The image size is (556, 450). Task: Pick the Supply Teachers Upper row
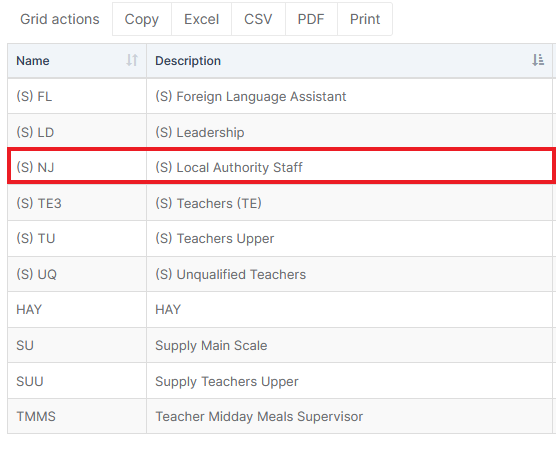pyautogui.click(x=282, y=381)
